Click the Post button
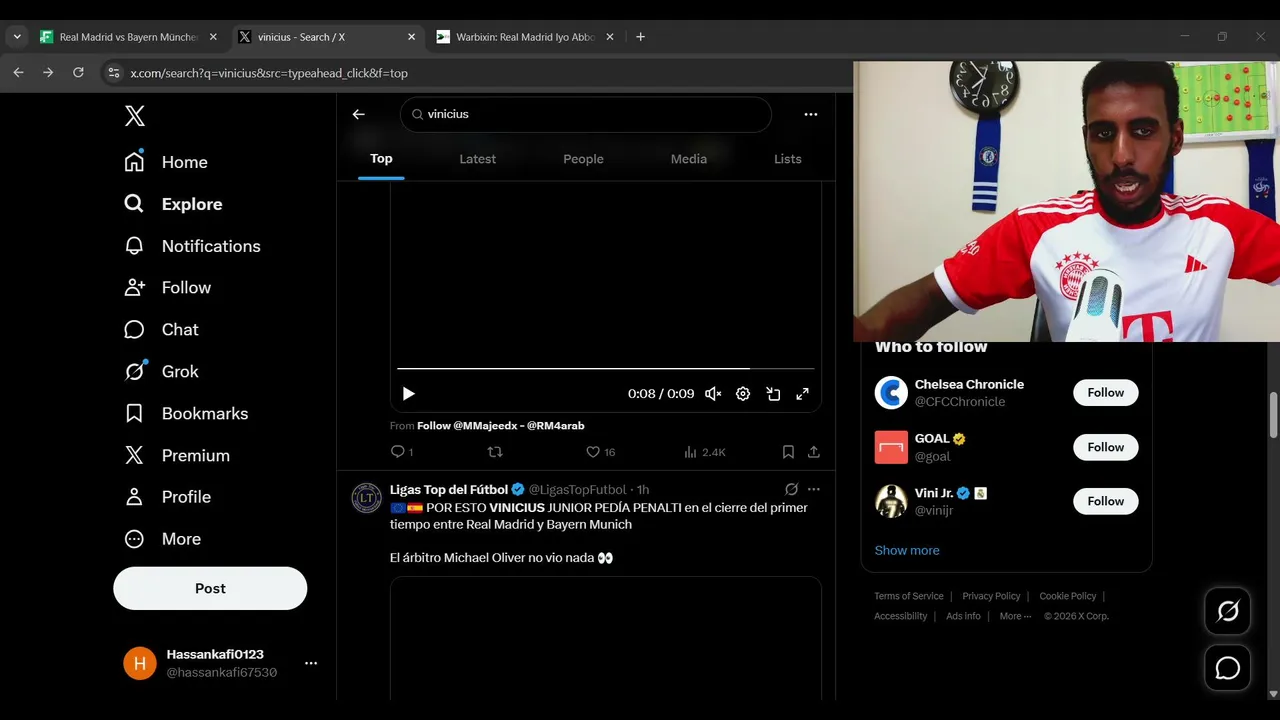Screen dimensions: 1280x720 pos(210,588)
